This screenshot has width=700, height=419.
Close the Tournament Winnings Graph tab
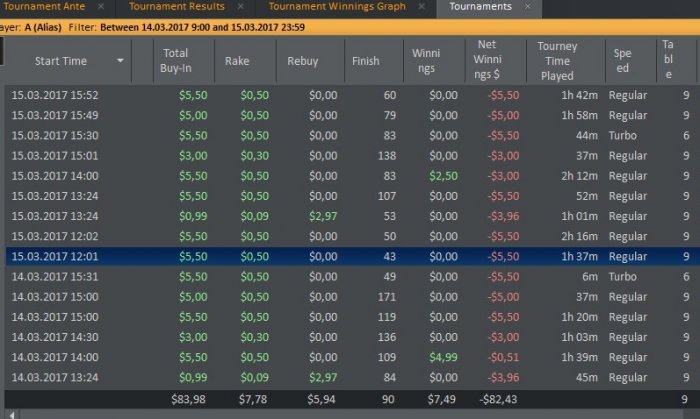(422, 7)
